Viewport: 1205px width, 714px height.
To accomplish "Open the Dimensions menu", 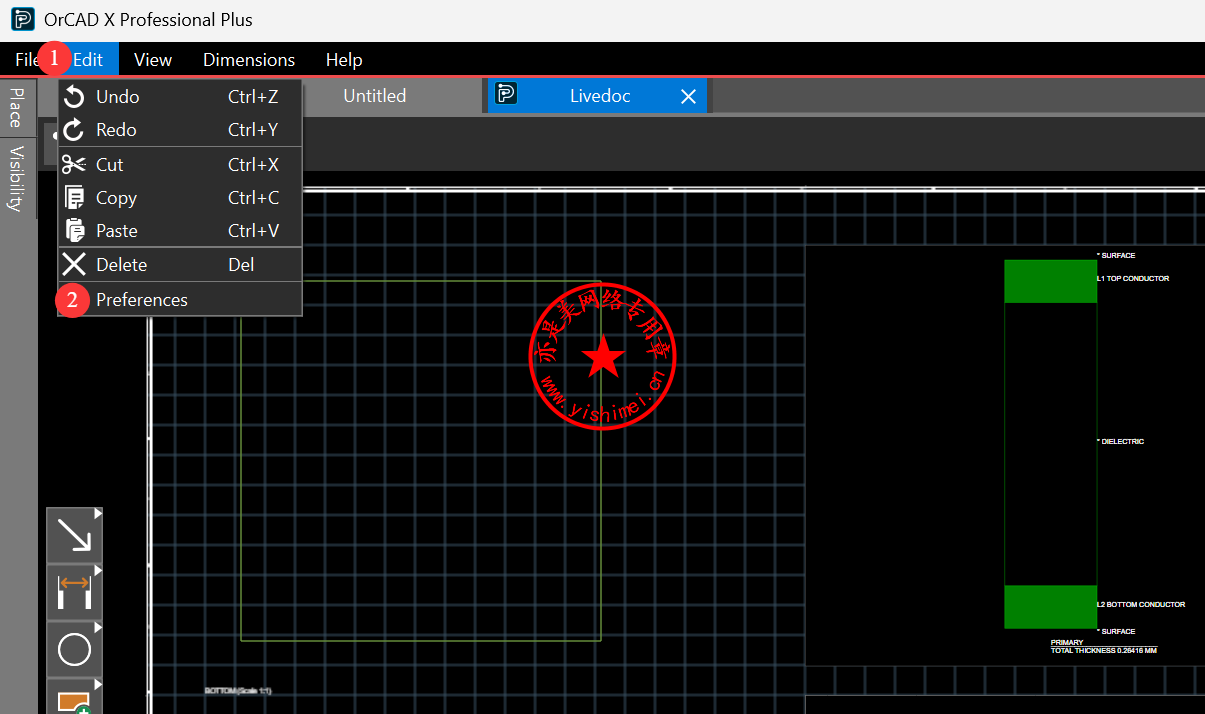I will (249, 60).
